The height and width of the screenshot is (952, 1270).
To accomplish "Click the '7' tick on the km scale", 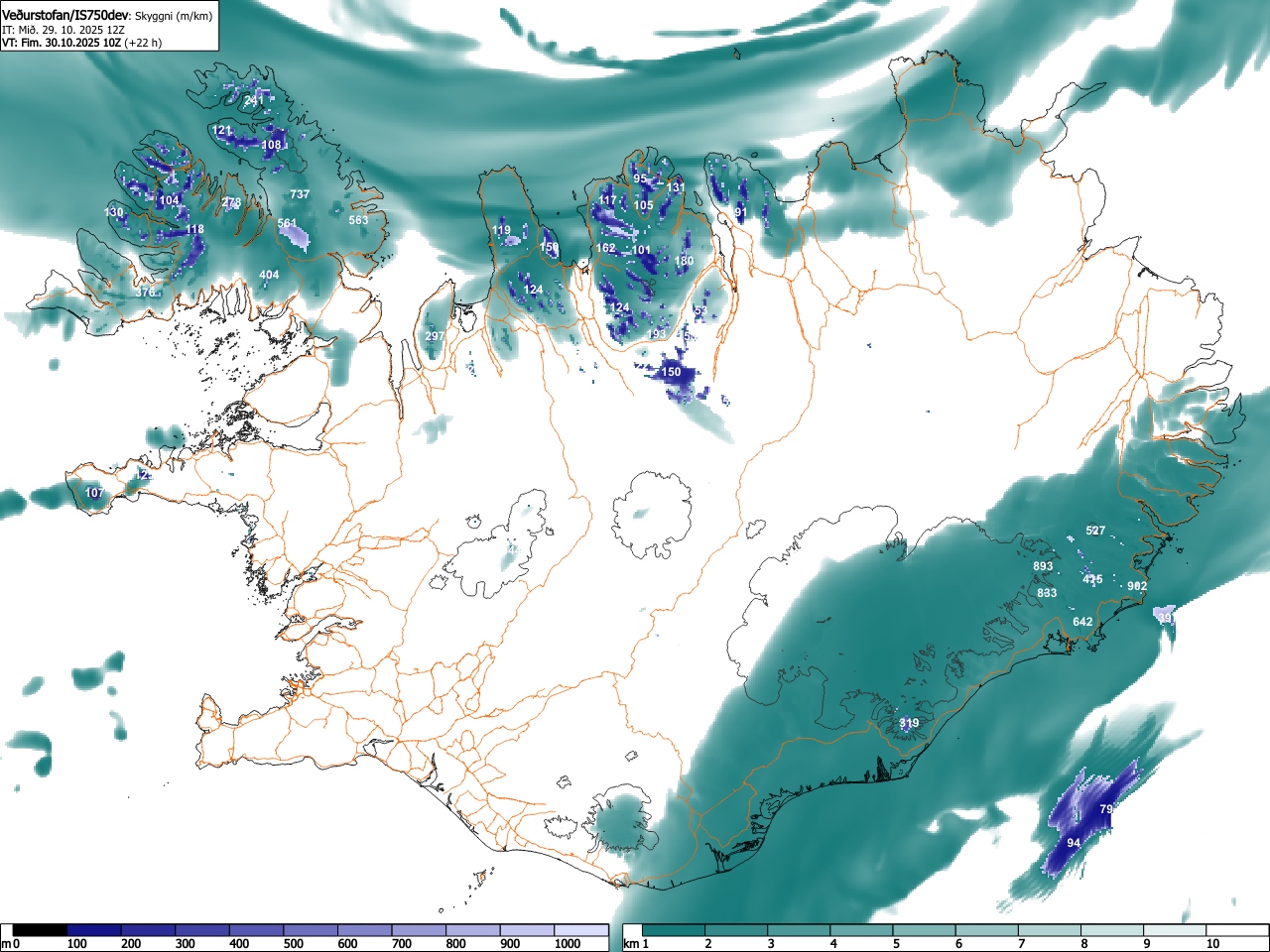I will click(x=1022, y=944).
